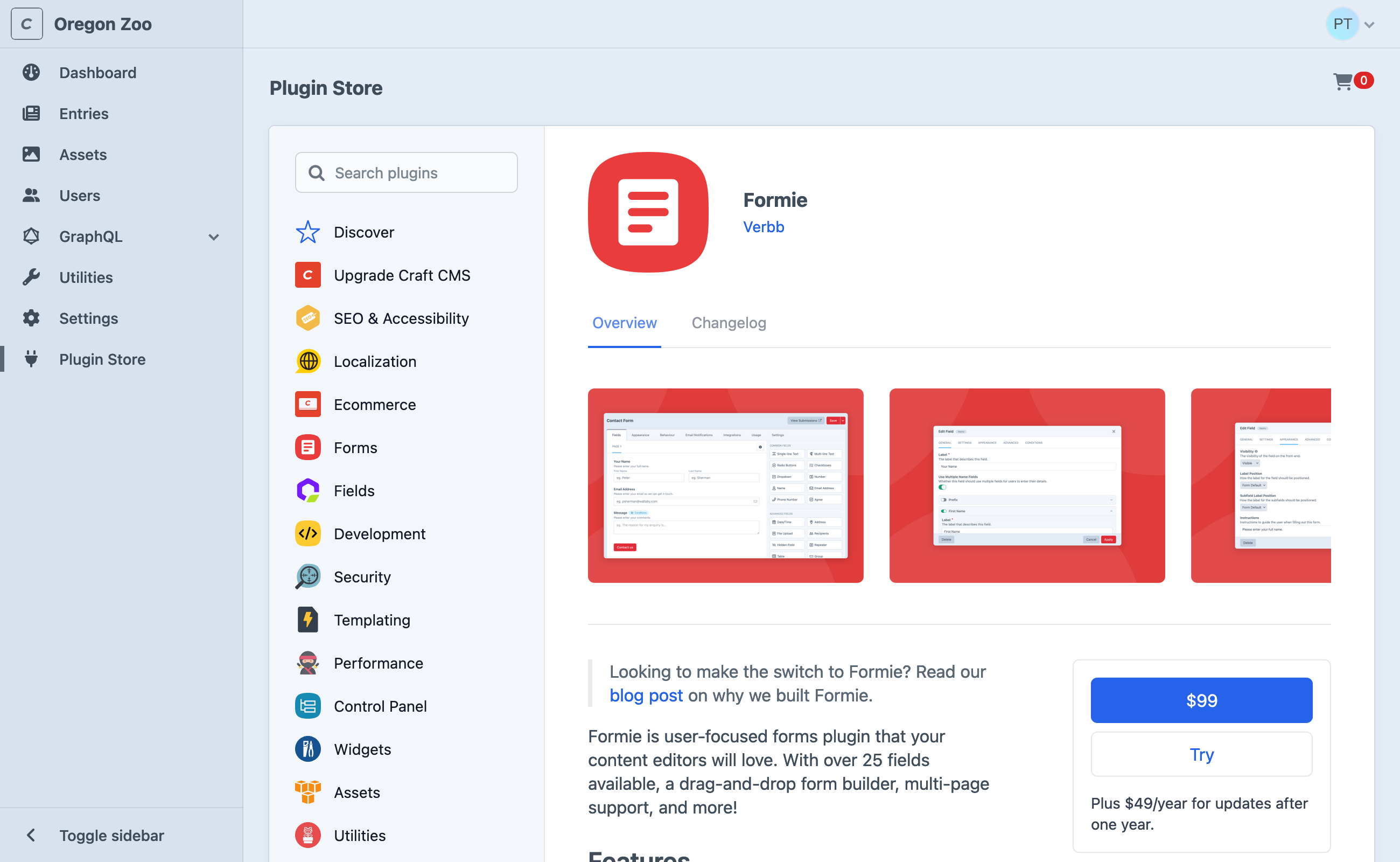This screenshot has height=862, width=1400.
Task: Open Settings using the gear icon
Action: (31, 318)
